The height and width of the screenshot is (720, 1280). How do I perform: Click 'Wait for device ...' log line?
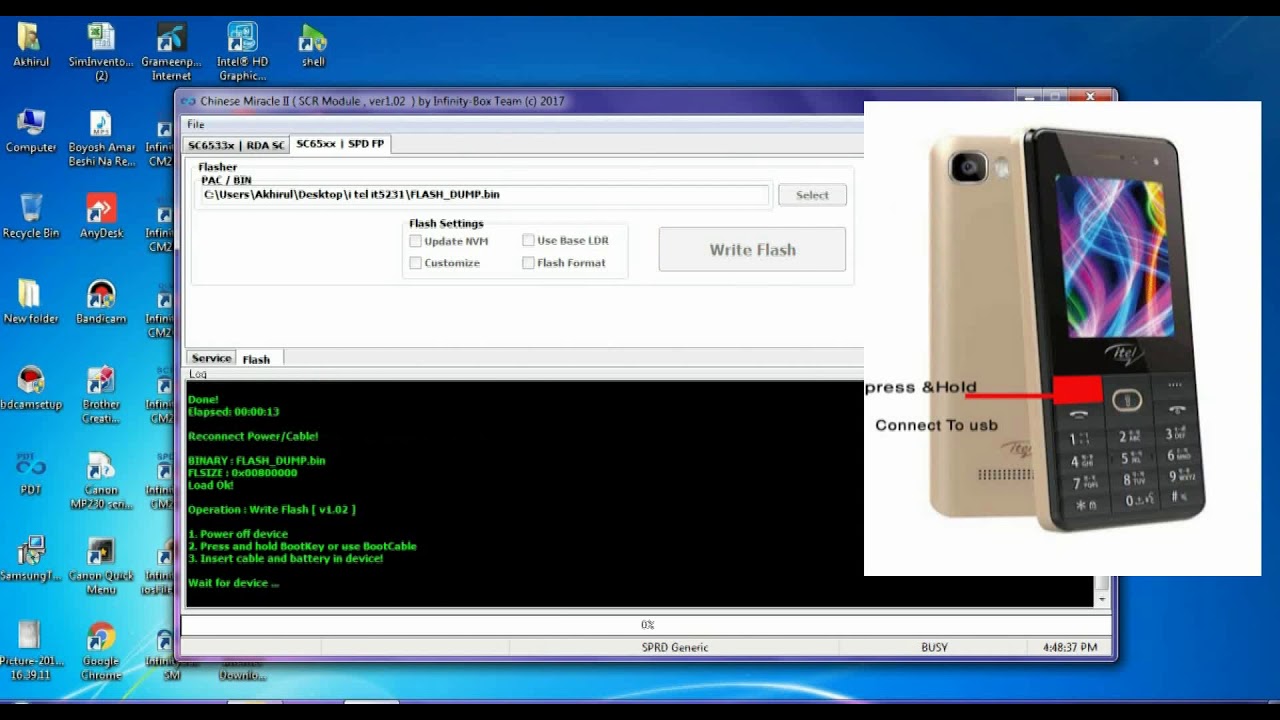pos(233,583)
